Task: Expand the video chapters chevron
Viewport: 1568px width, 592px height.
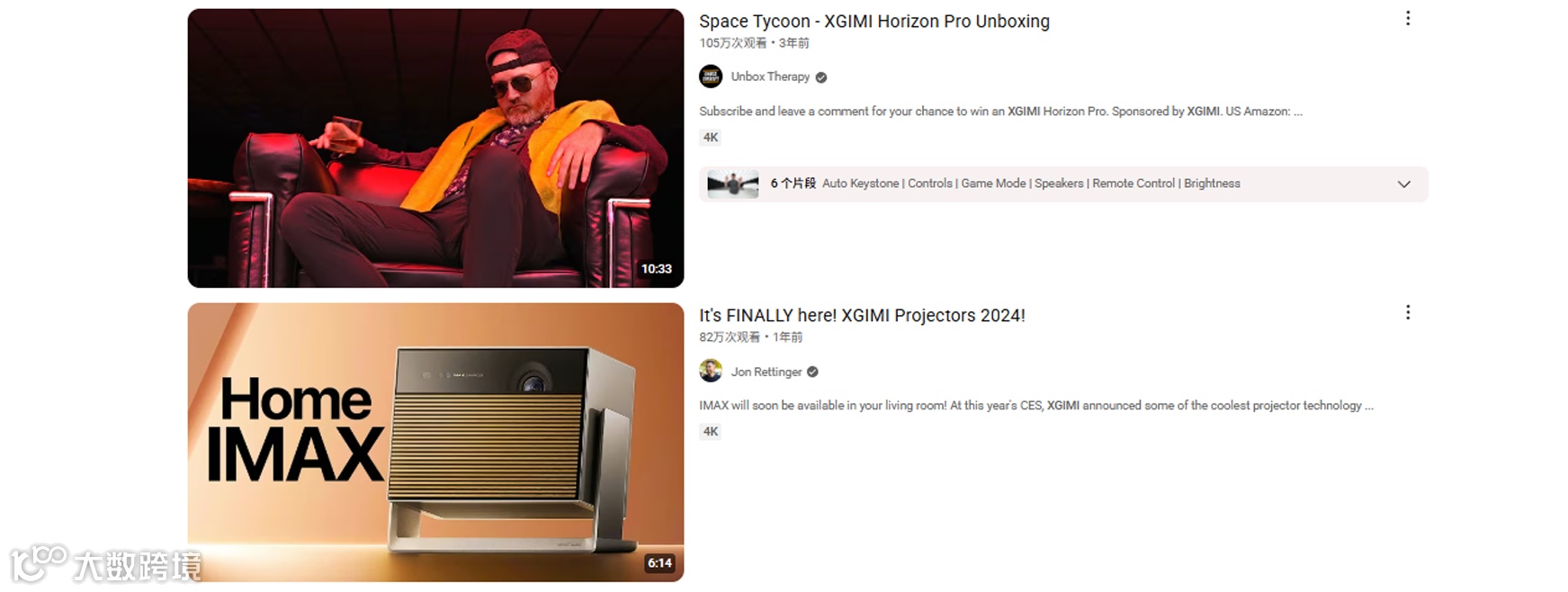Action: point(1403,184)
